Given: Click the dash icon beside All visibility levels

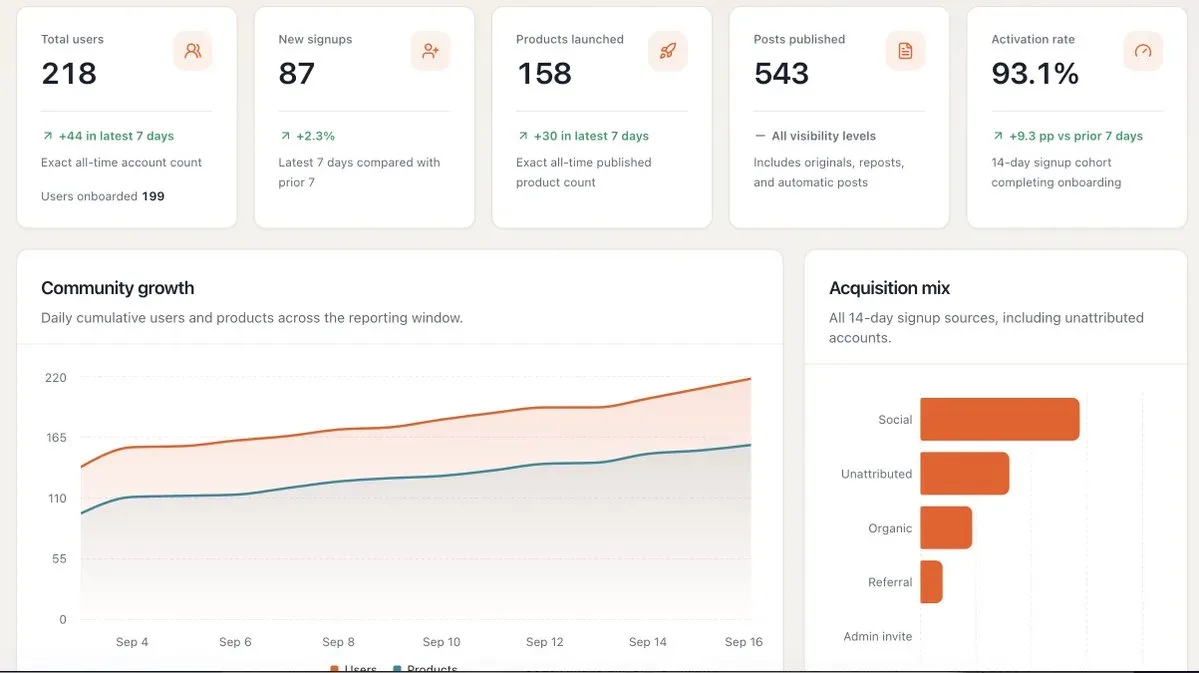Looking at the screenshot, I should pos(759,135).
